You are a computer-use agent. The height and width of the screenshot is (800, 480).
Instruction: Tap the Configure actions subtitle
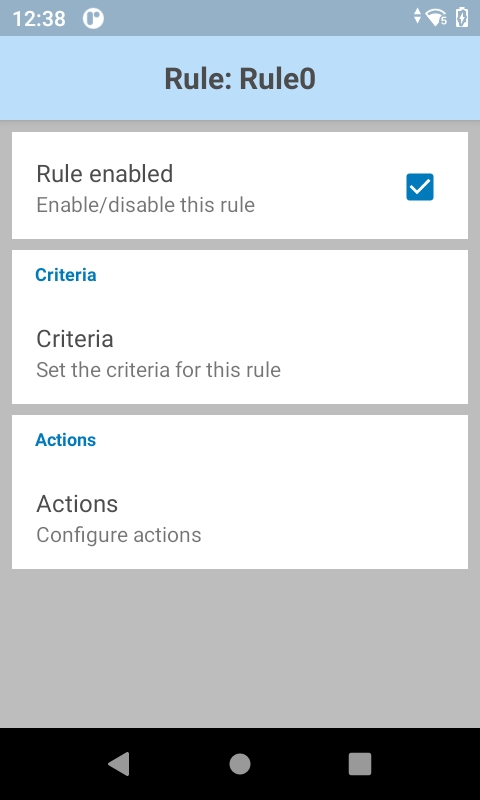pos(118,535)
